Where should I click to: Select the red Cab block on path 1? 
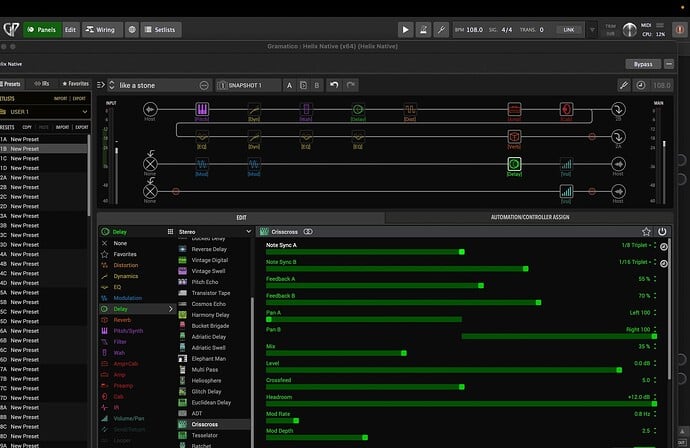click(566, 109)
